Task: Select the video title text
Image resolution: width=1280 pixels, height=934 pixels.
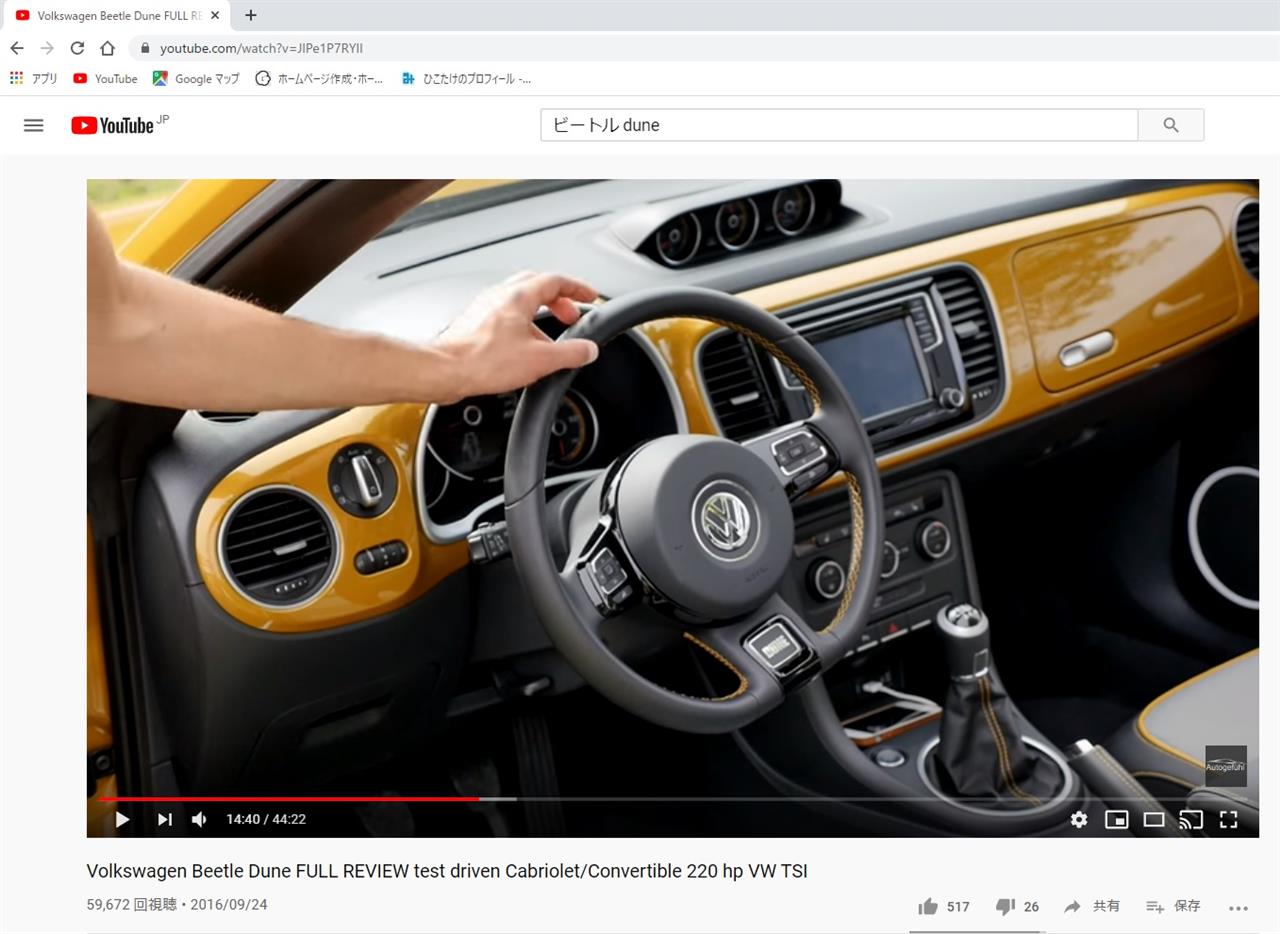Action: pos(447,871)
